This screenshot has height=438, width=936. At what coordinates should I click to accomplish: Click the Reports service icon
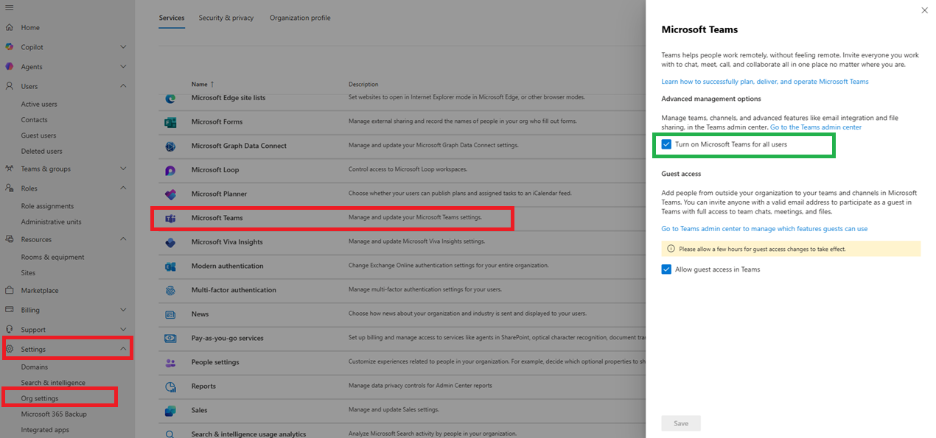170,387
